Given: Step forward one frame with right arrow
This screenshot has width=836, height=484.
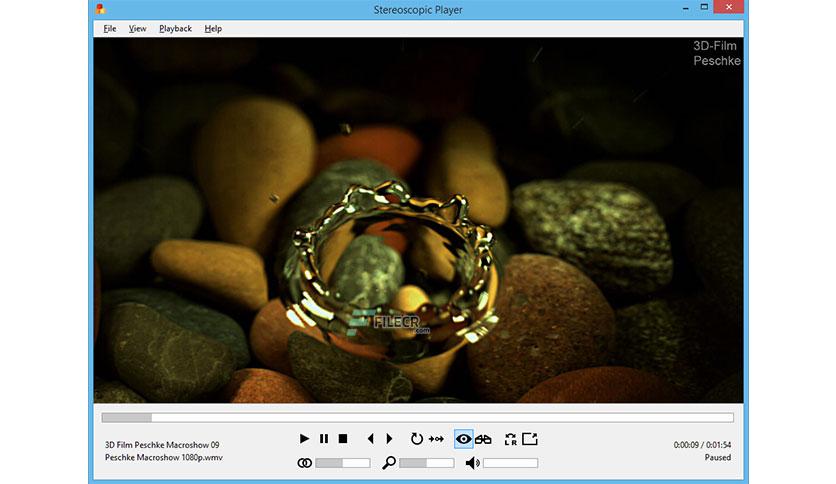Looking at the screenshot, I should coord(389,439).
